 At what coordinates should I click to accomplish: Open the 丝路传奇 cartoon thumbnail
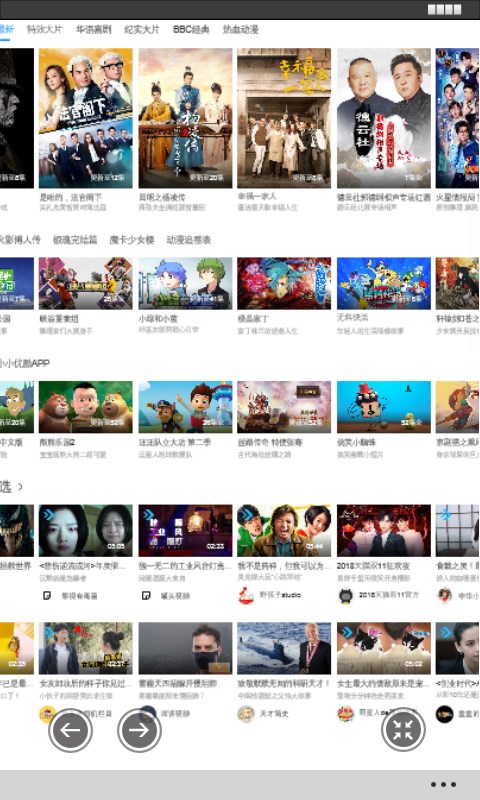284,407
